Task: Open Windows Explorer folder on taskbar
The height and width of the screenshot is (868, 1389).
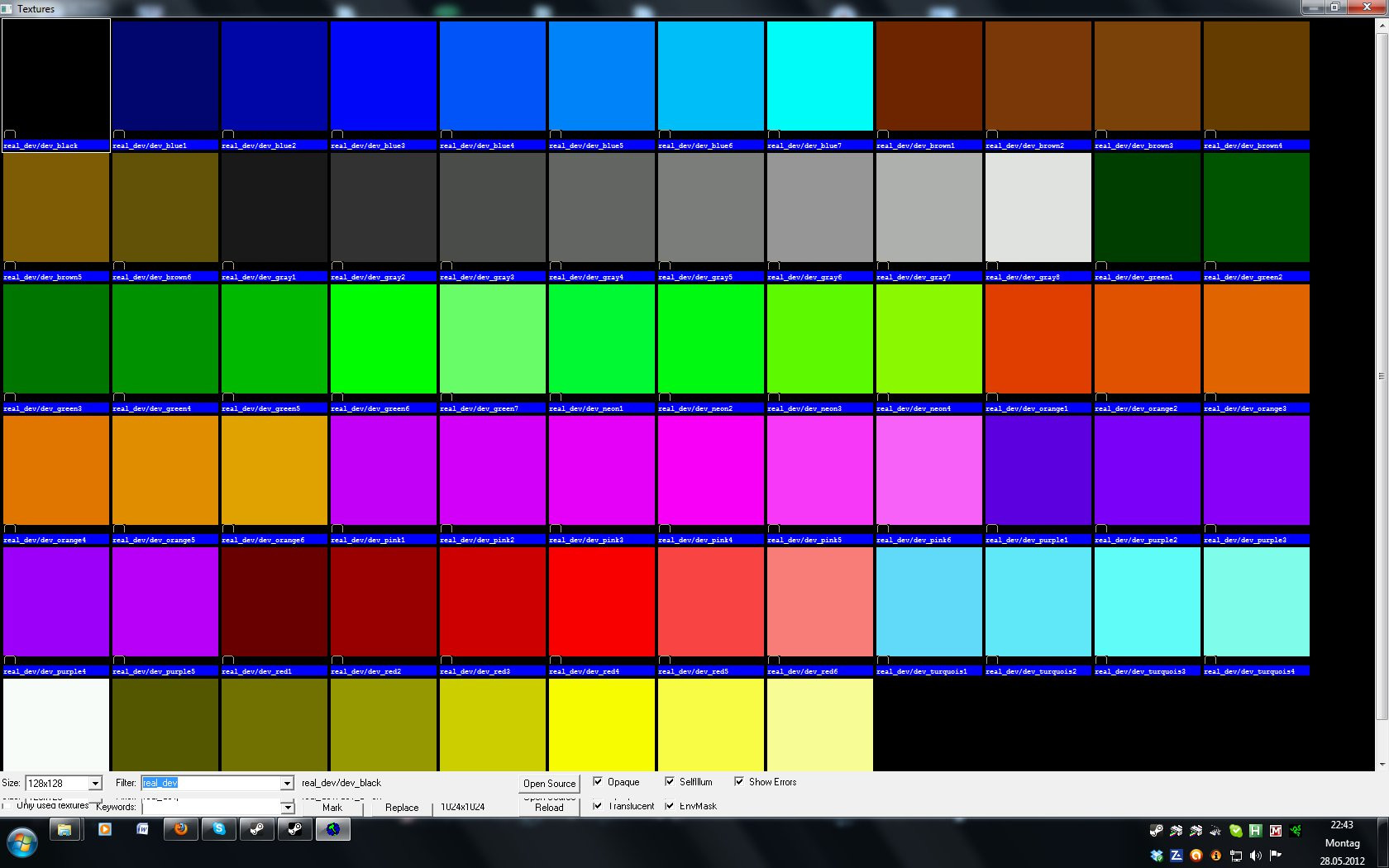Action: pyautogui.click(x=64, y=829)
